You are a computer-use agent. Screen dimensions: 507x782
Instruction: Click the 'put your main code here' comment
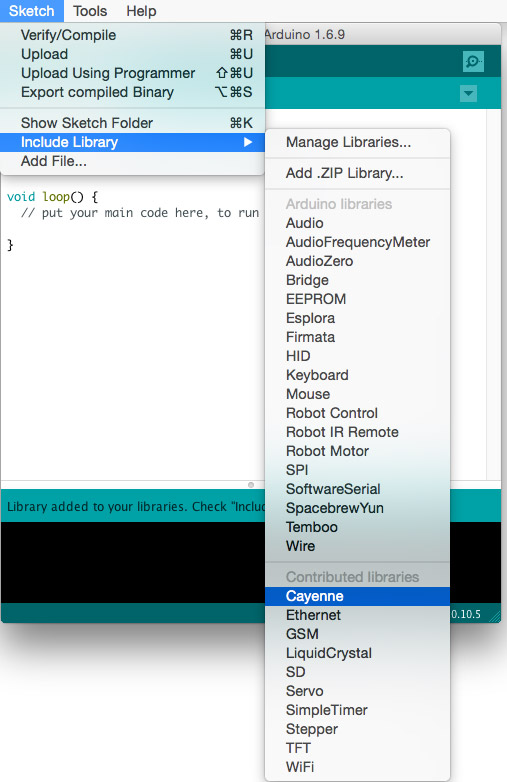tap(140, 213)
